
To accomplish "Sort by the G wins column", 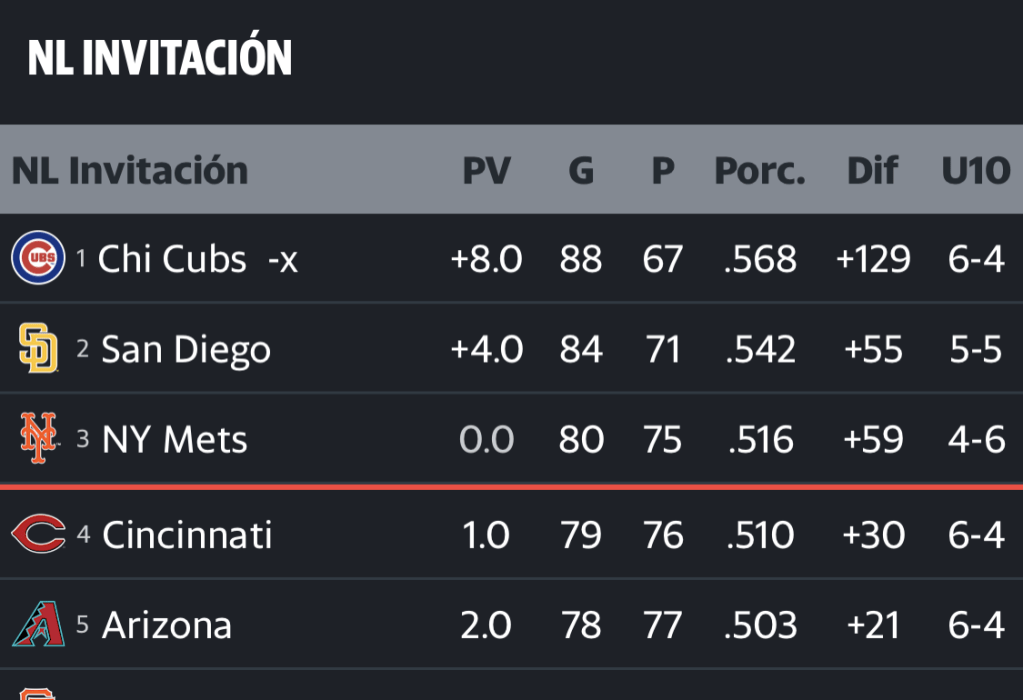I will click(x=581, y=171).
